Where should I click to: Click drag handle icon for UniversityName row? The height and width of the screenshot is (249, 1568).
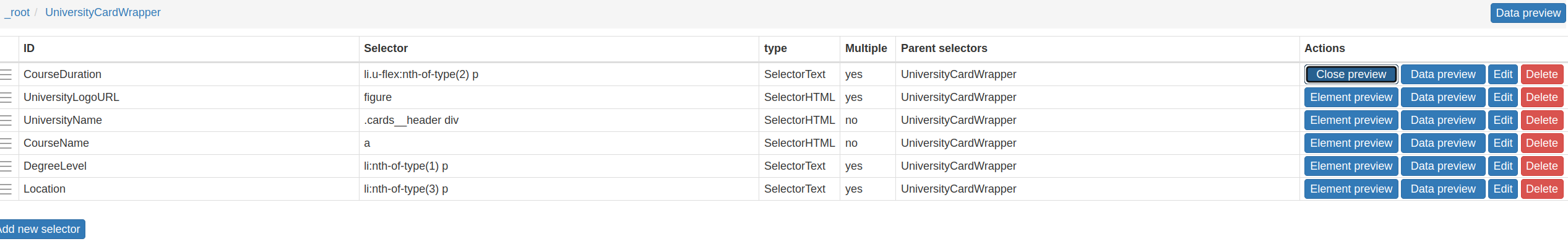[x=6, y=120]
